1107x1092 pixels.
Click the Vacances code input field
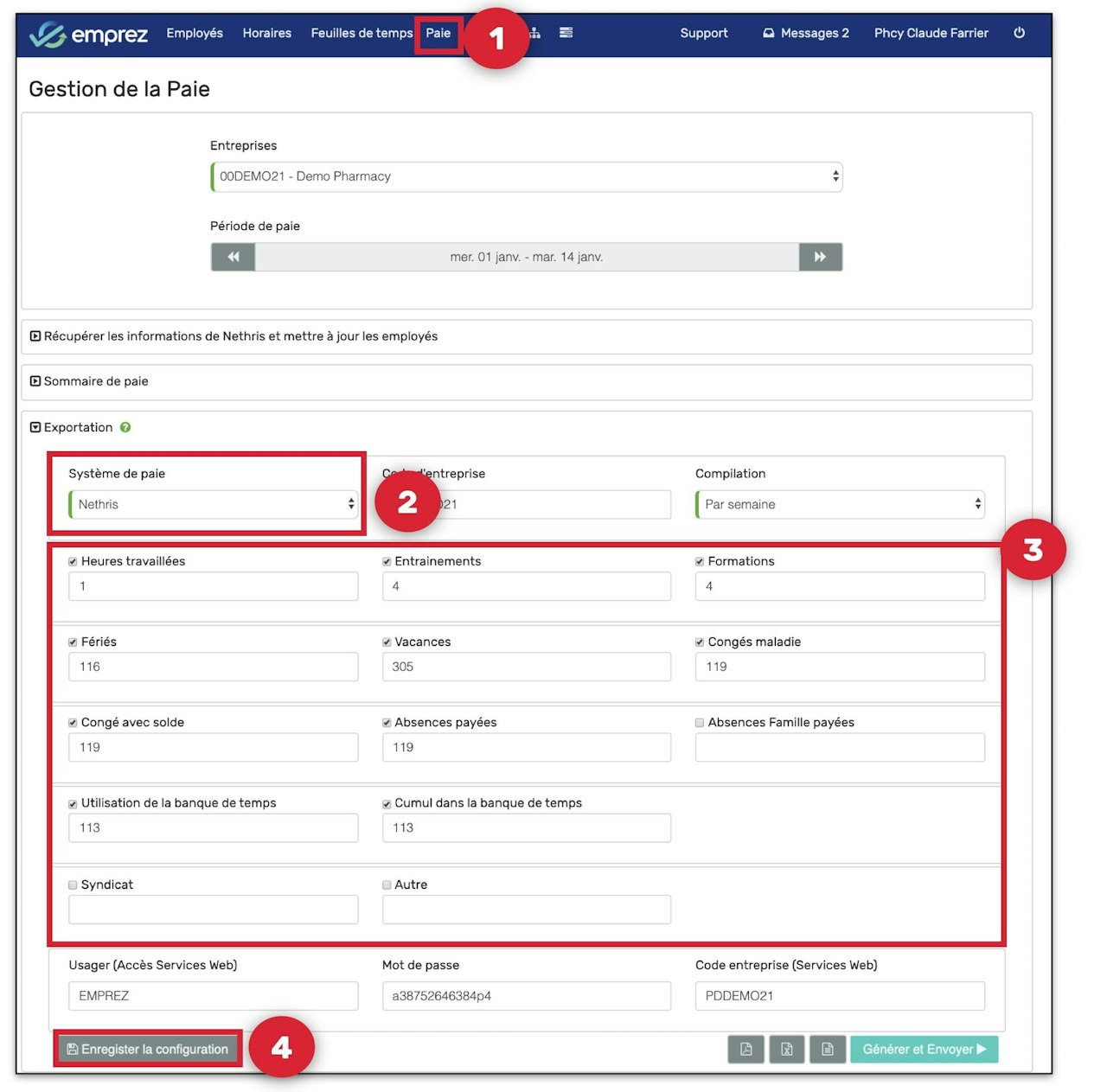pos(527,667)
